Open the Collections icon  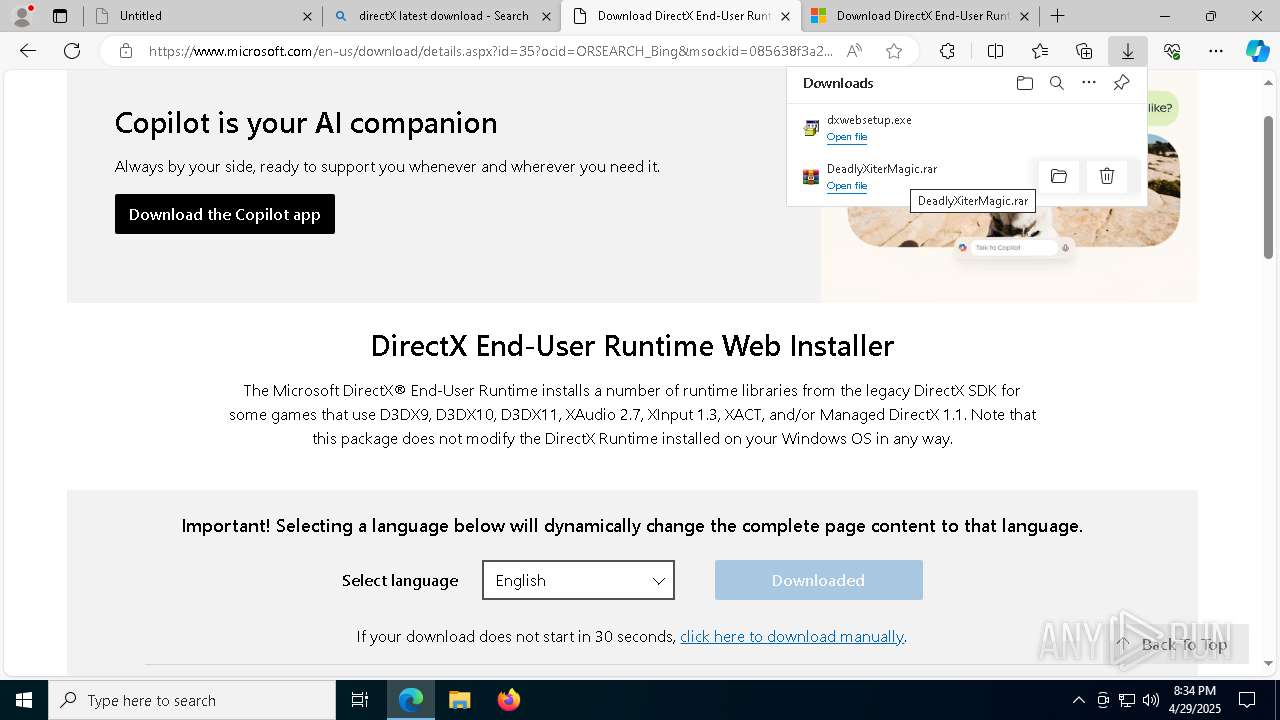point(1084,51)
